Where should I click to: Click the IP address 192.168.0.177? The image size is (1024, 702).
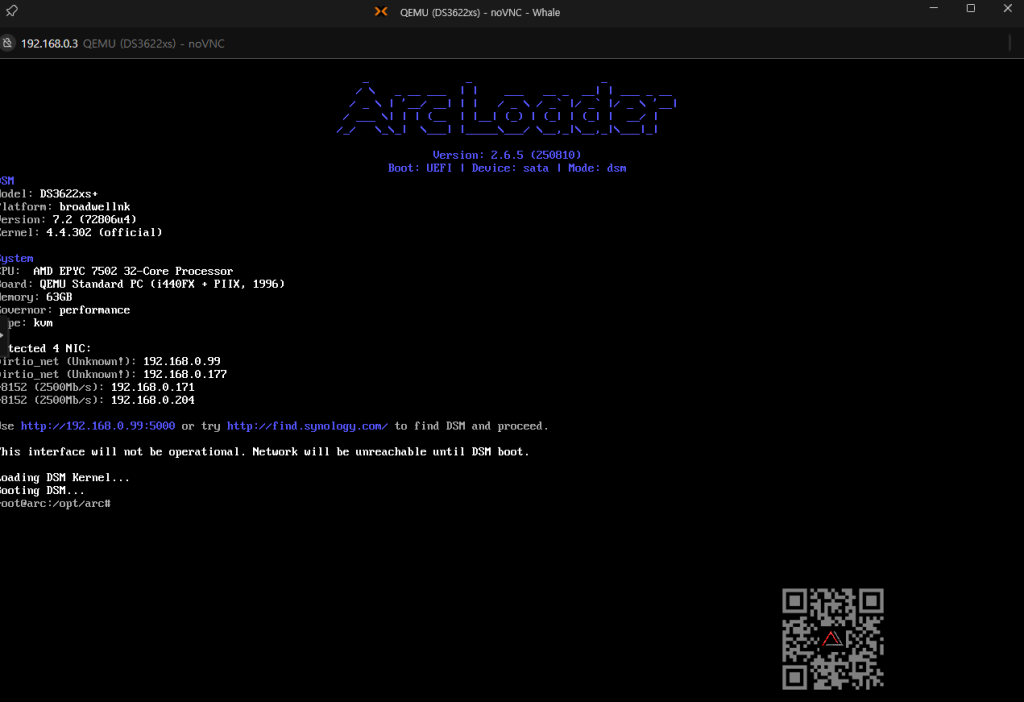pyautogui.click(x=184, y=374)
